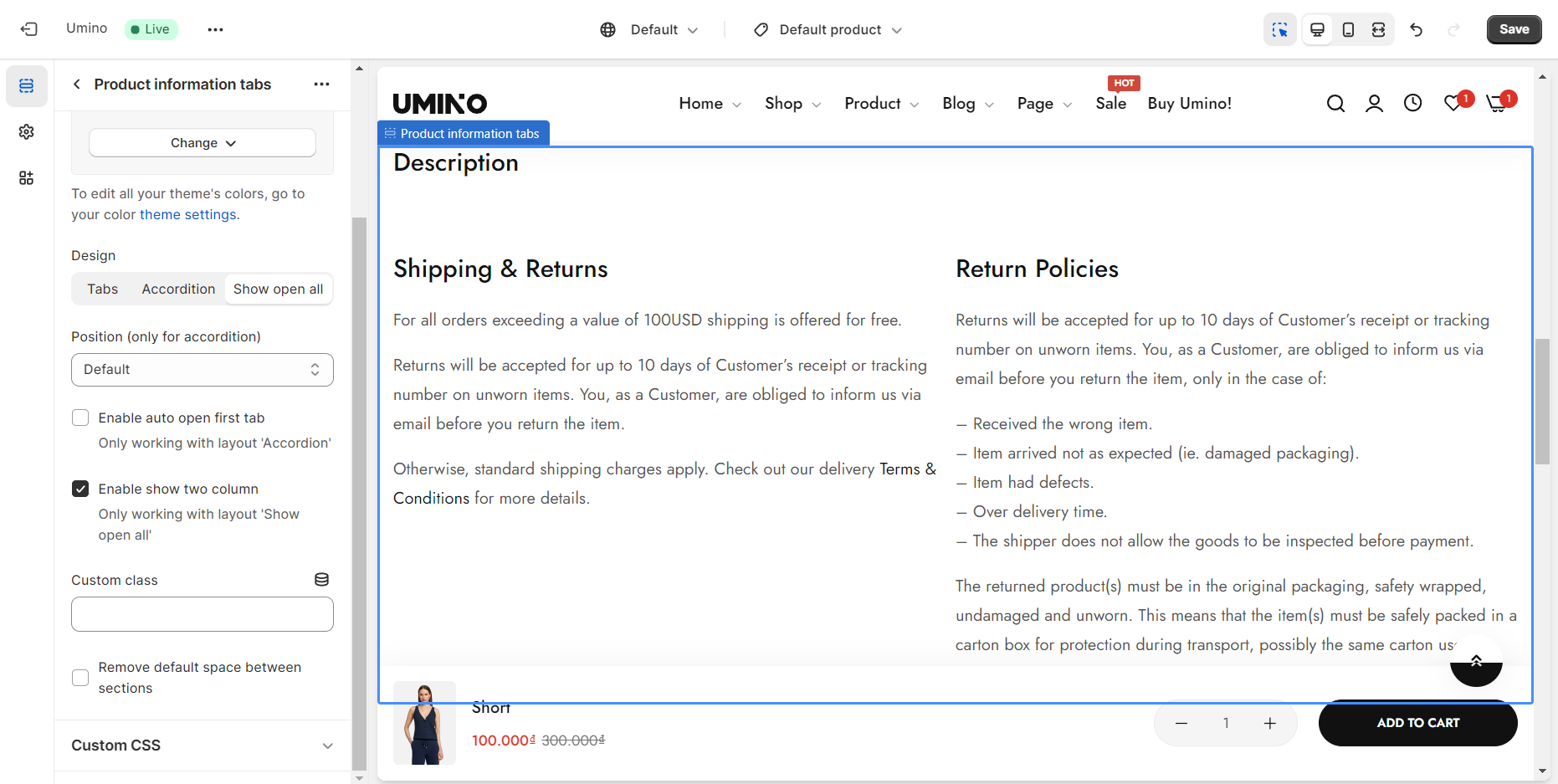Open the Apps sidebar icon
Viewport: 1558px width, 784px height.
click(x=27, y=178)
